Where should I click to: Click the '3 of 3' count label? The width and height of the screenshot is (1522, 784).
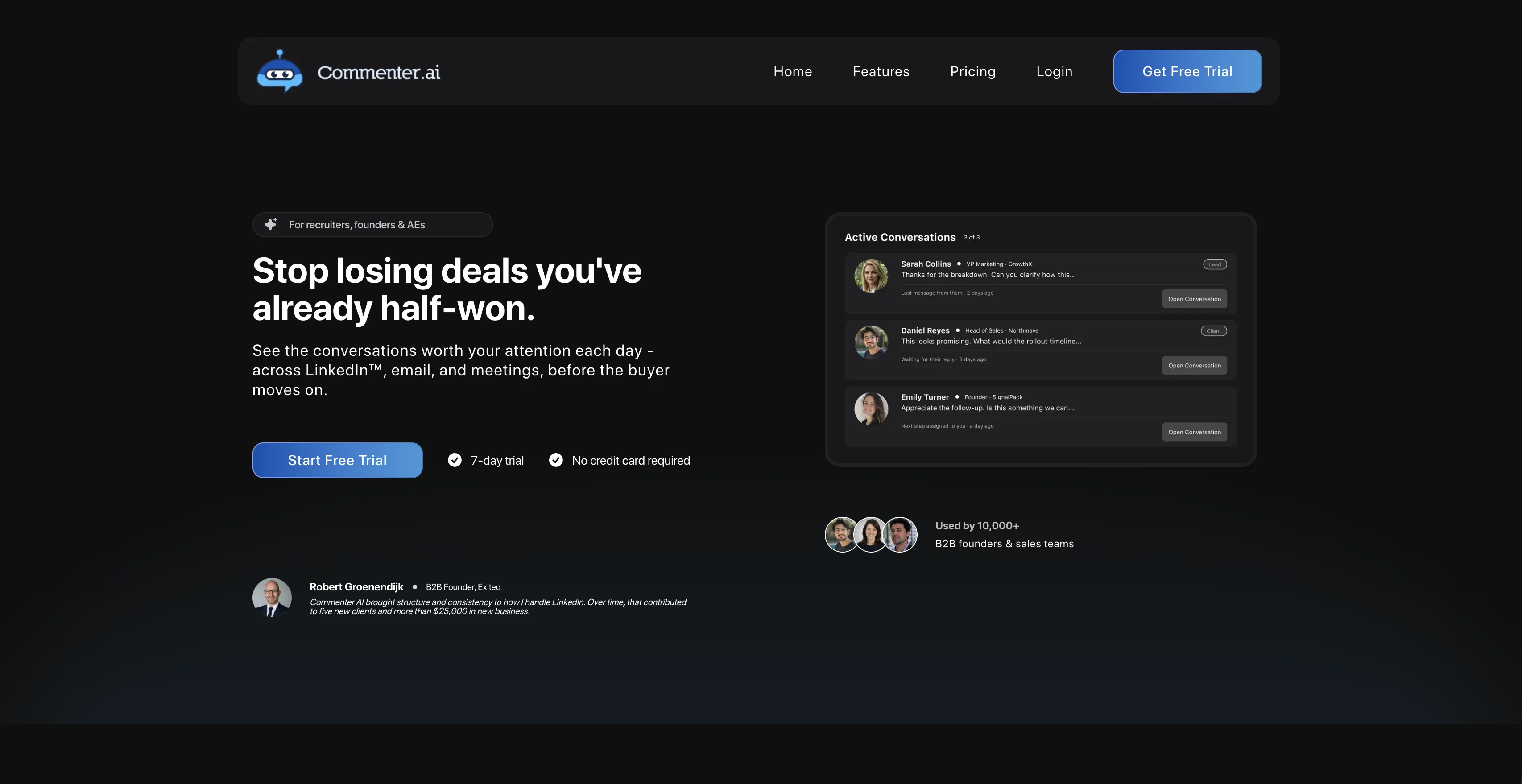click(972, 238)
